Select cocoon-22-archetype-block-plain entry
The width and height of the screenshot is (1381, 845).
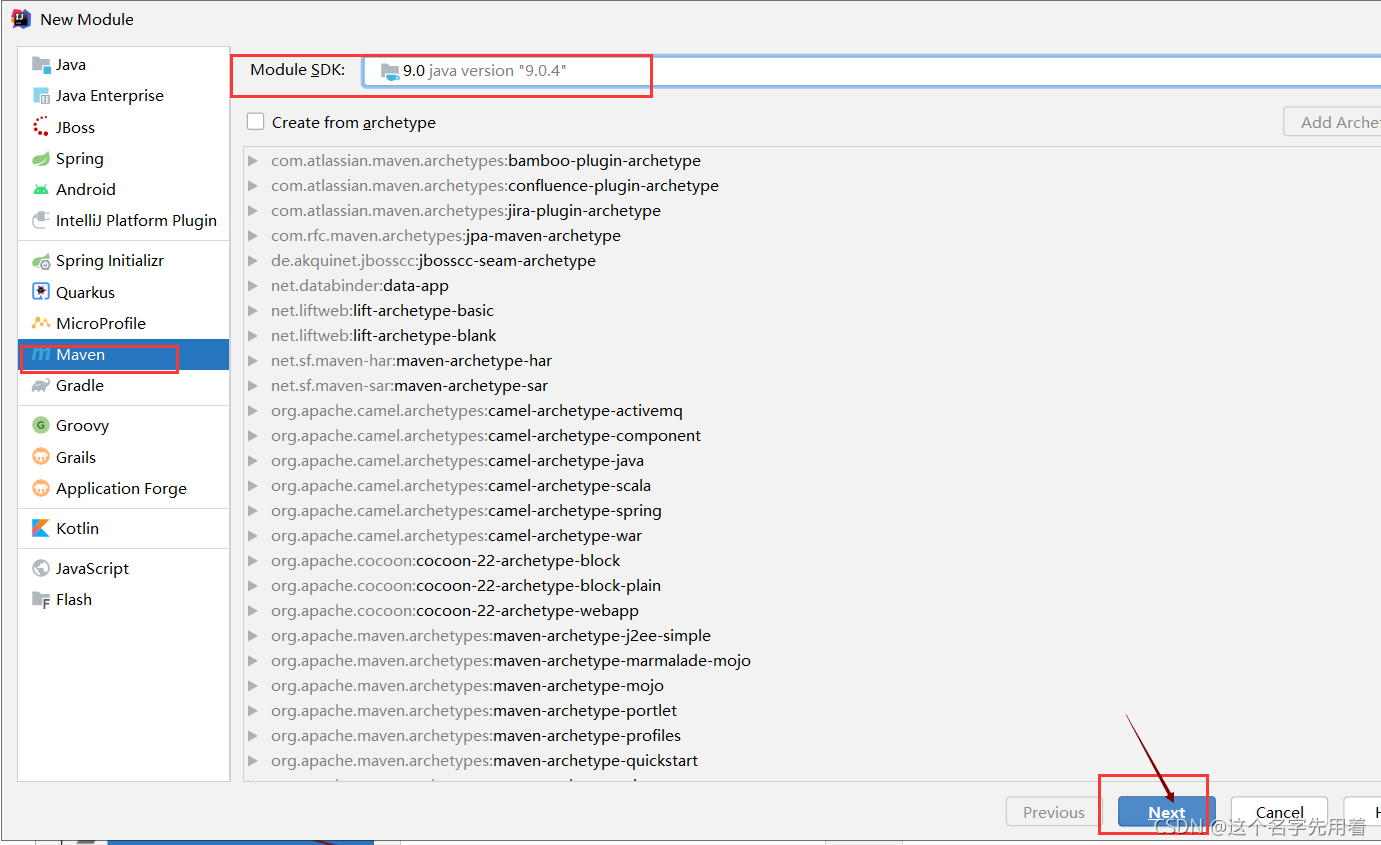(x=466, y=585)
